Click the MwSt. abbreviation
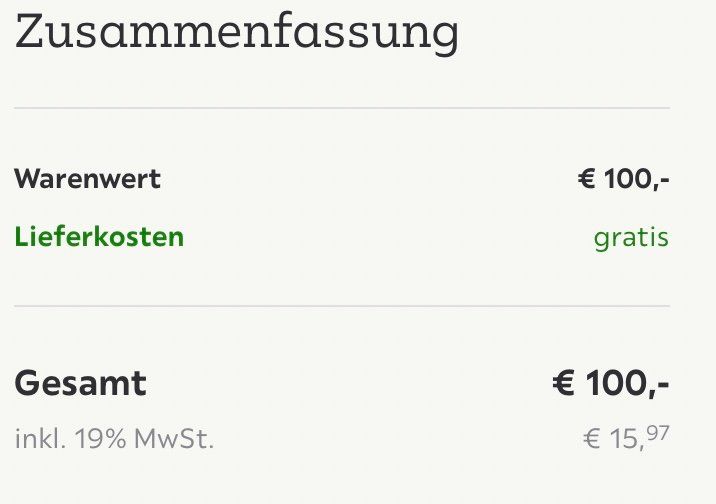The width and height of the screenshot is (716, 504). (x=174, y=439)
